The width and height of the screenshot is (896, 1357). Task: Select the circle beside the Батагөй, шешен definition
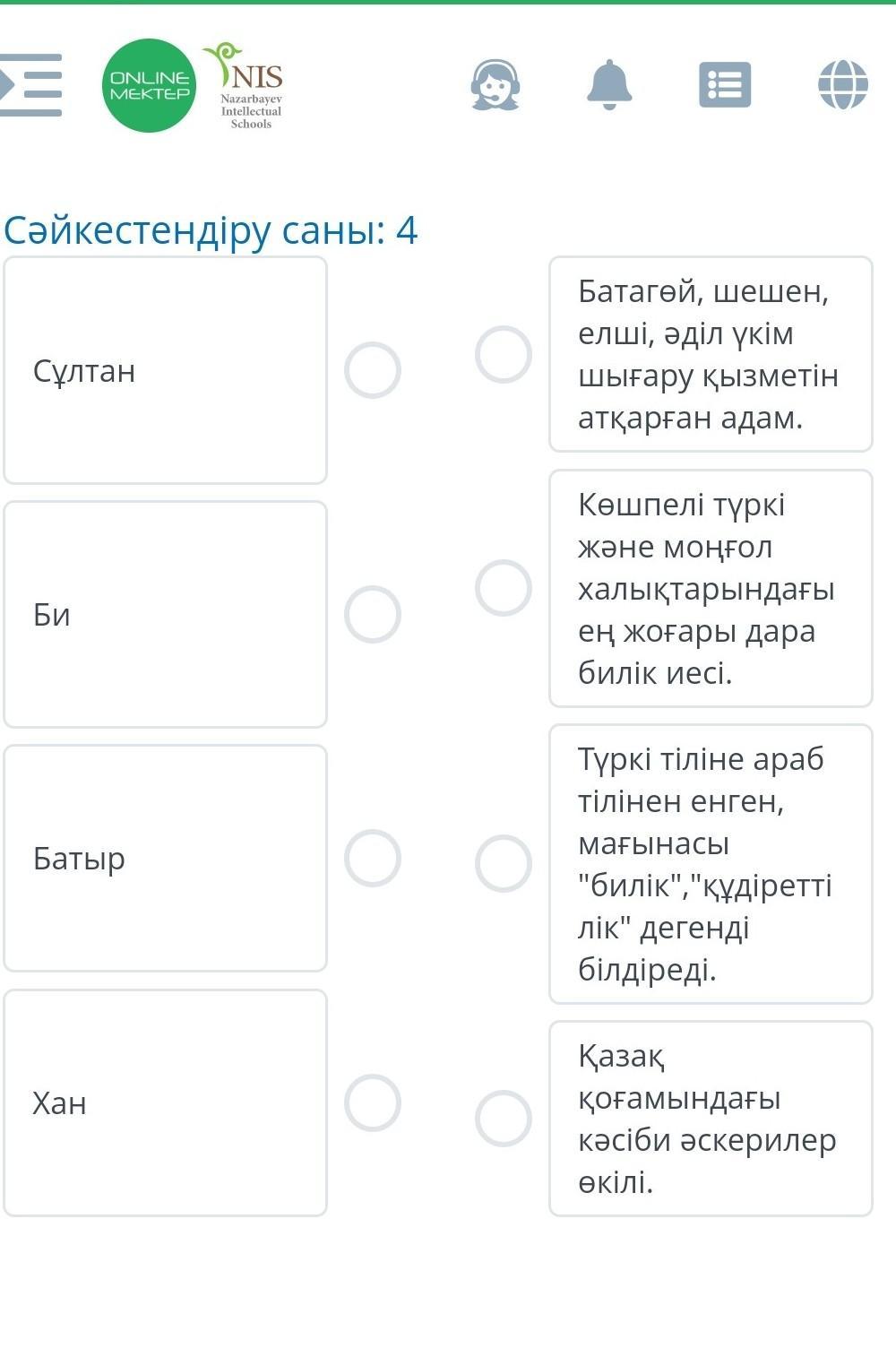(x=504, y=354)
